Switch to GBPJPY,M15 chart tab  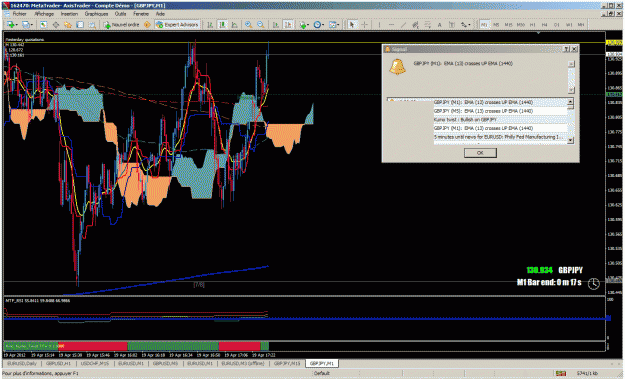pyautogui.click(x=287, y=363)
